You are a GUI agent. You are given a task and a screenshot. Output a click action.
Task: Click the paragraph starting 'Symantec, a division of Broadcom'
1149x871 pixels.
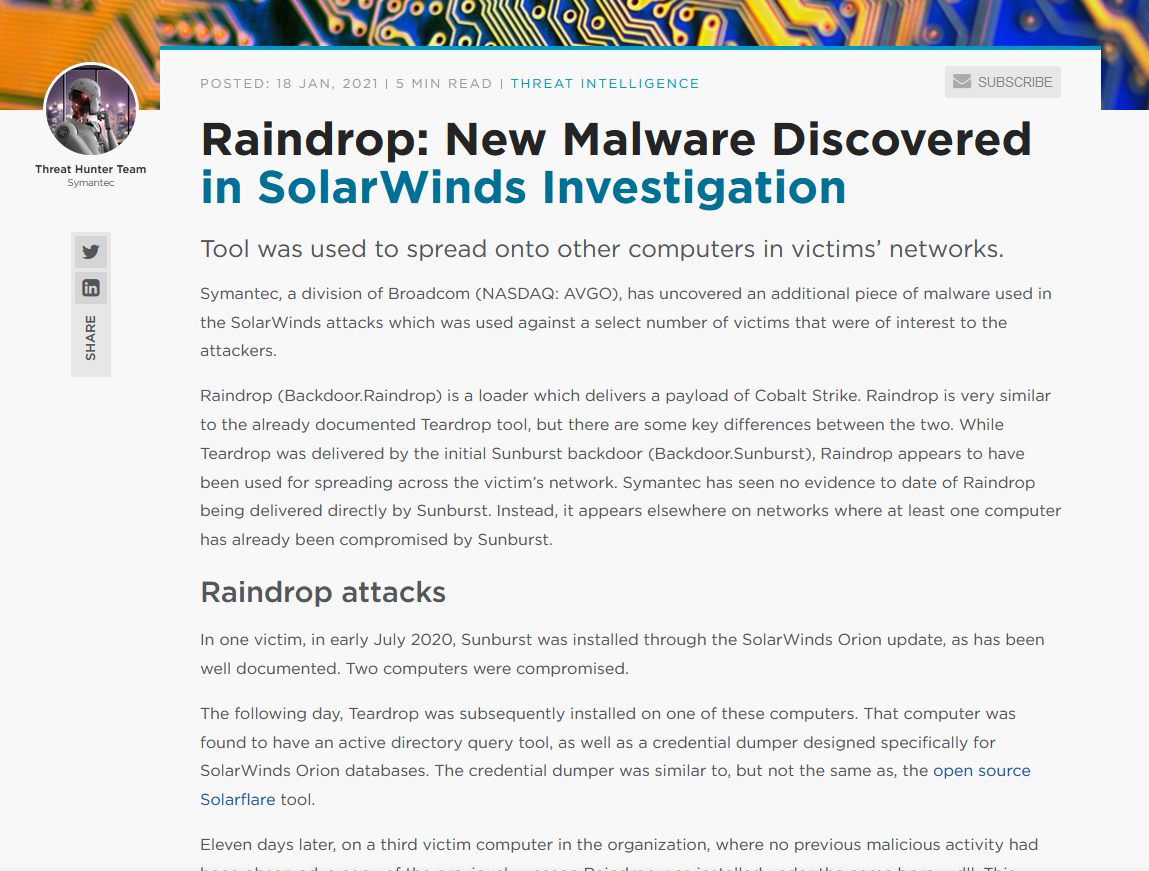626,322
